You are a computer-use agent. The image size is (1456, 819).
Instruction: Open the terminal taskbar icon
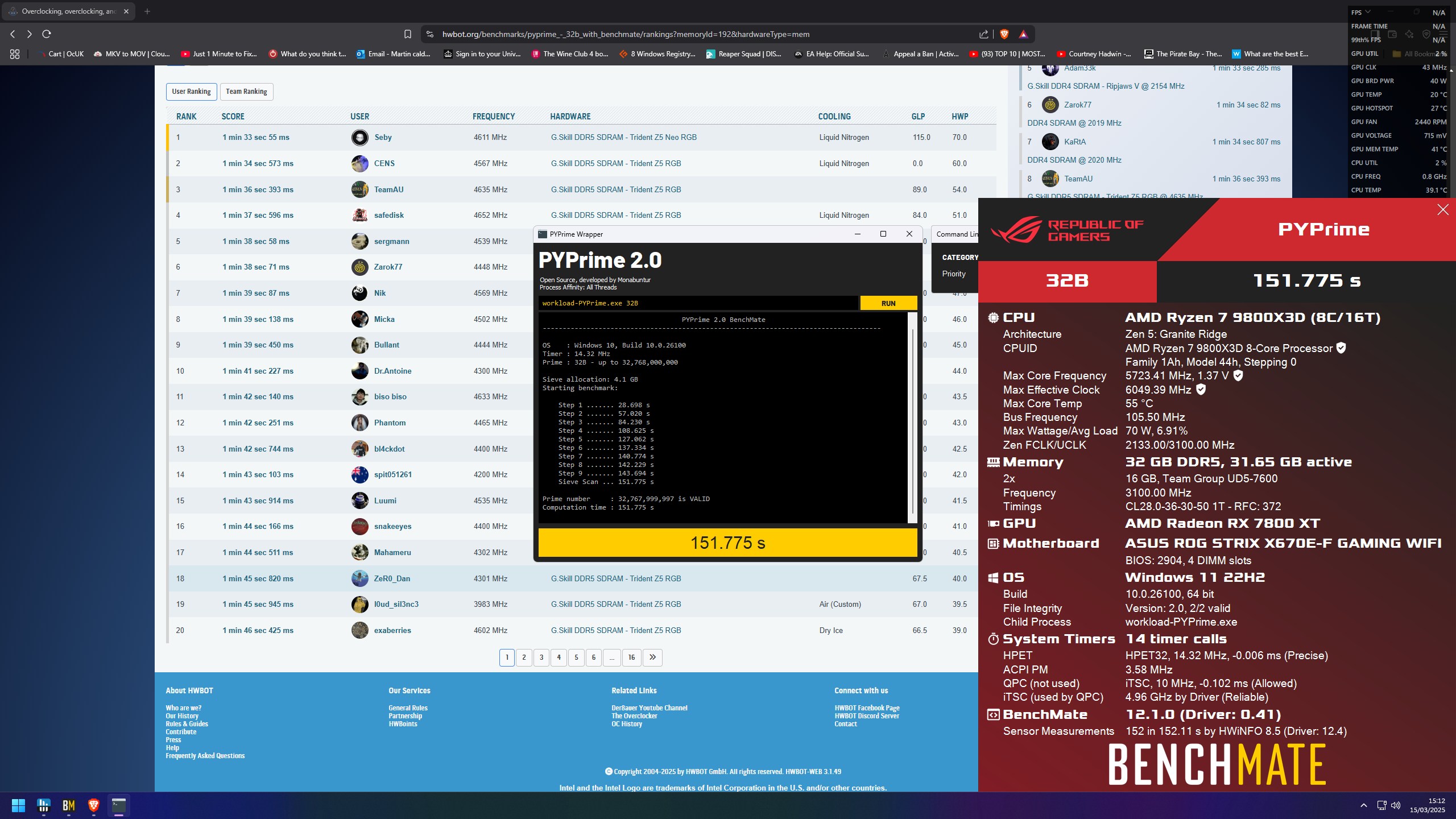coord(119,805)
